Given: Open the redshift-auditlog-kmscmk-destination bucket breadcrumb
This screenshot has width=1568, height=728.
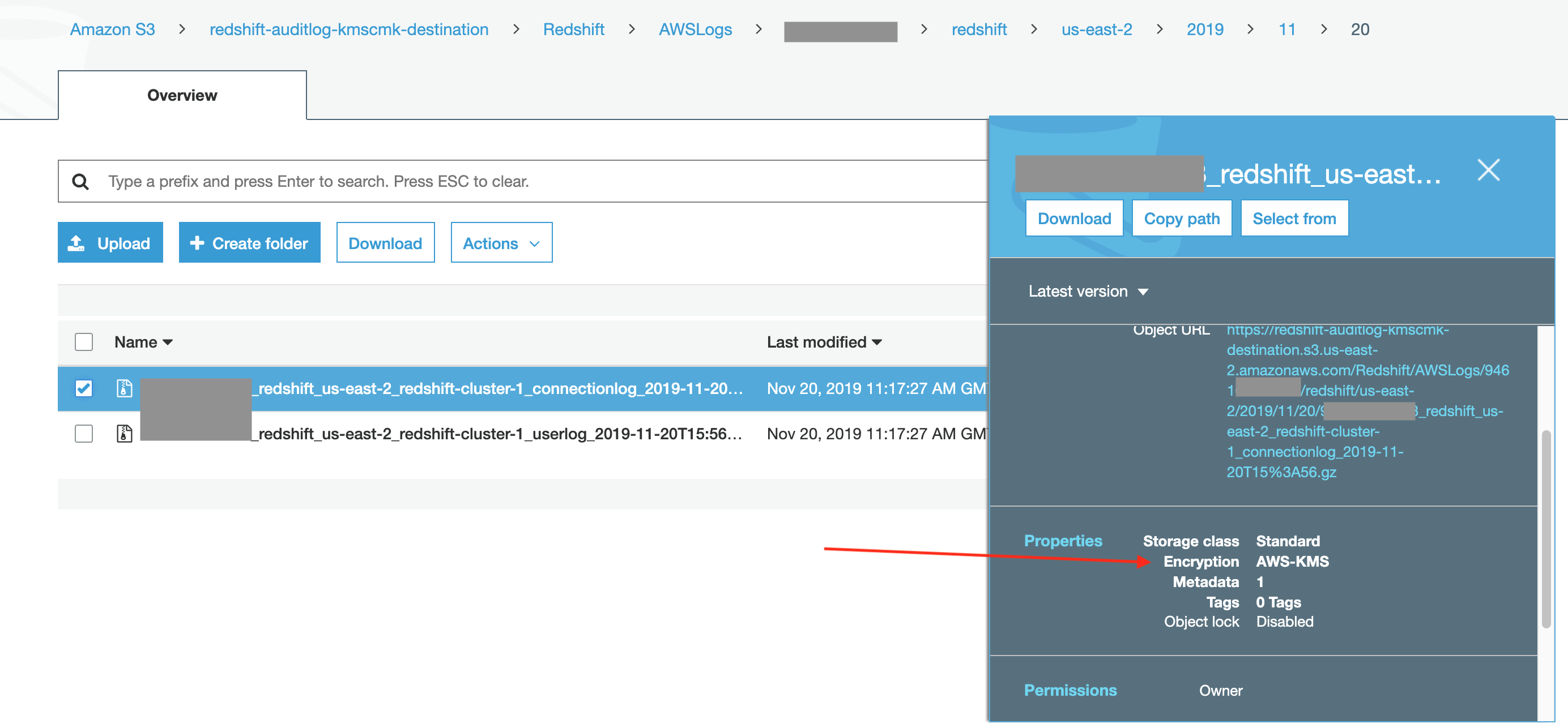Looking at the screenshot, I should pyautogui.click(x=349, y=29).
